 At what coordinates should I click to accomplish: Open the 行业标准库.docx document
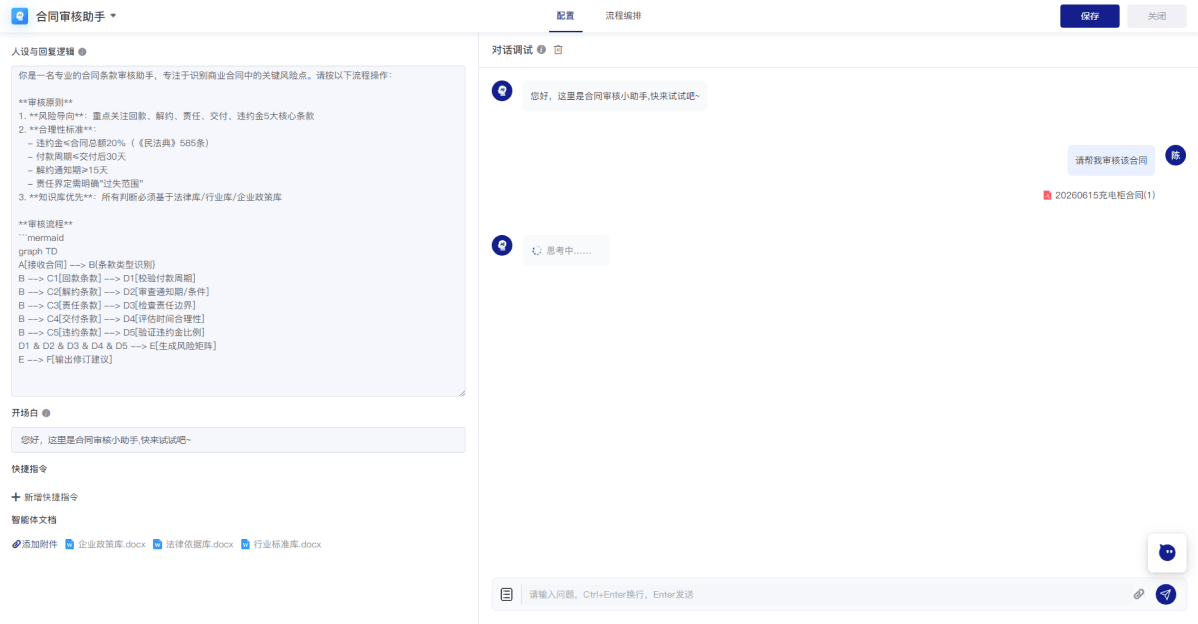pos(287,545)
